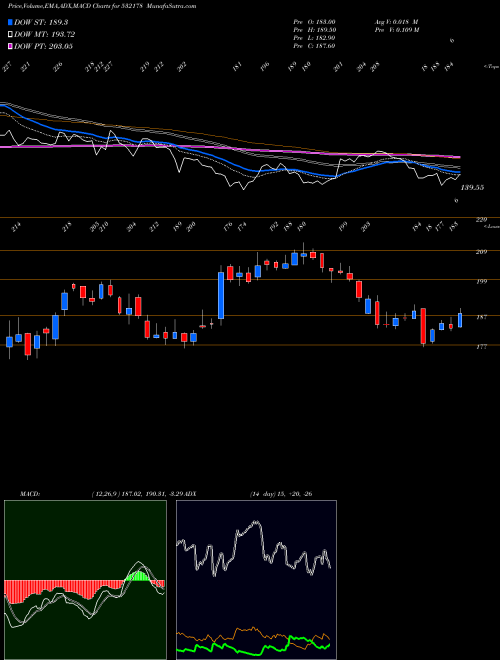
Task: Click the 'Pre V: 0.109 M' value
Action: [397, 30]
